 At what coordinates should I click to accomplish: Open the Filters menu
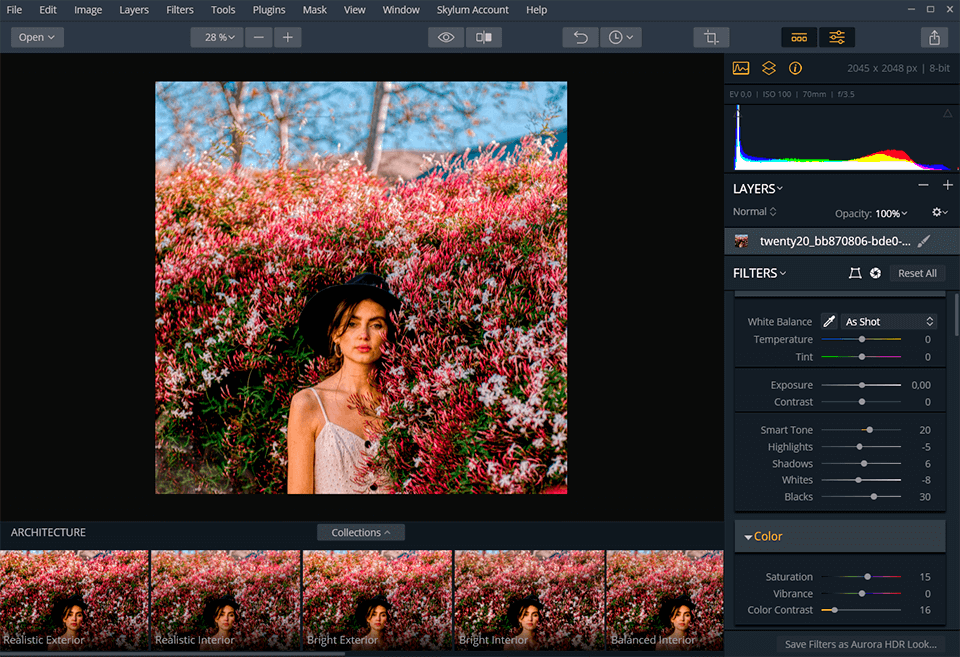180,10
